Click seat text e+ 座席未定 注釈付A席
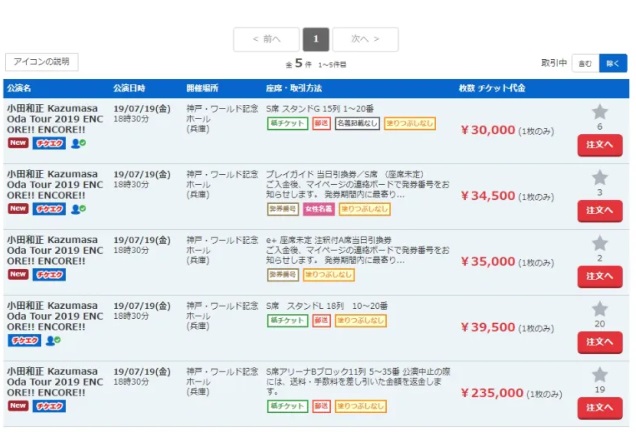This screenshot has height=438, width=636. 329,240
